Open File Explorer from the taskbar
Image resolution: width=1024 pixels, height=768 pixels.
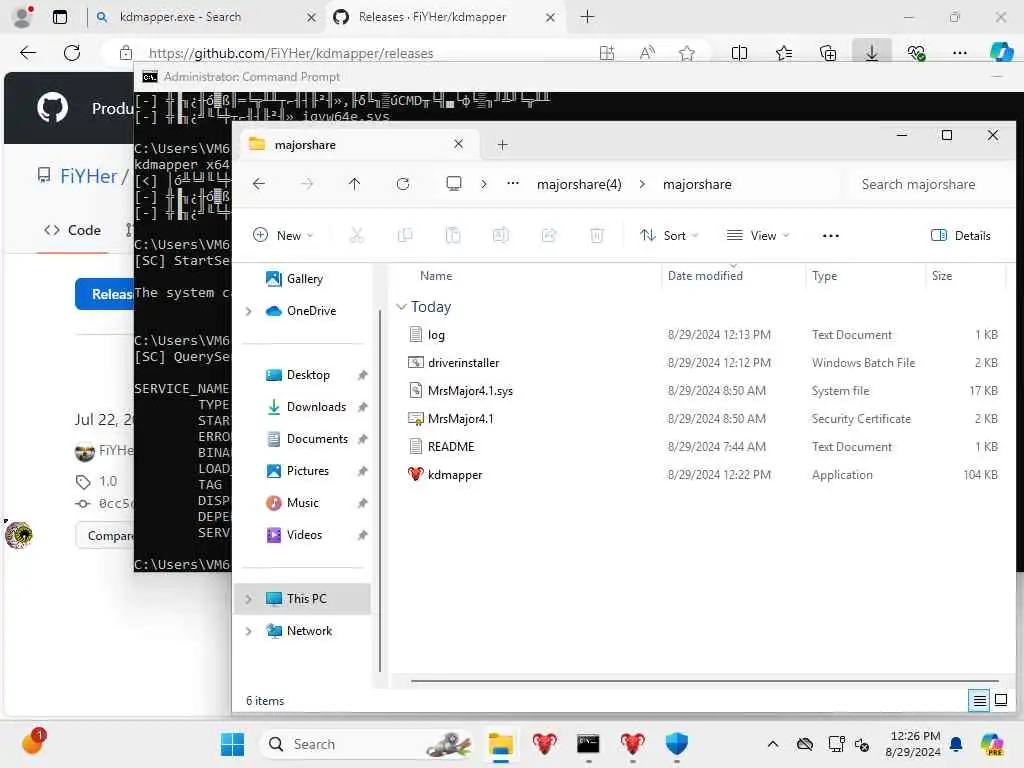501,744
